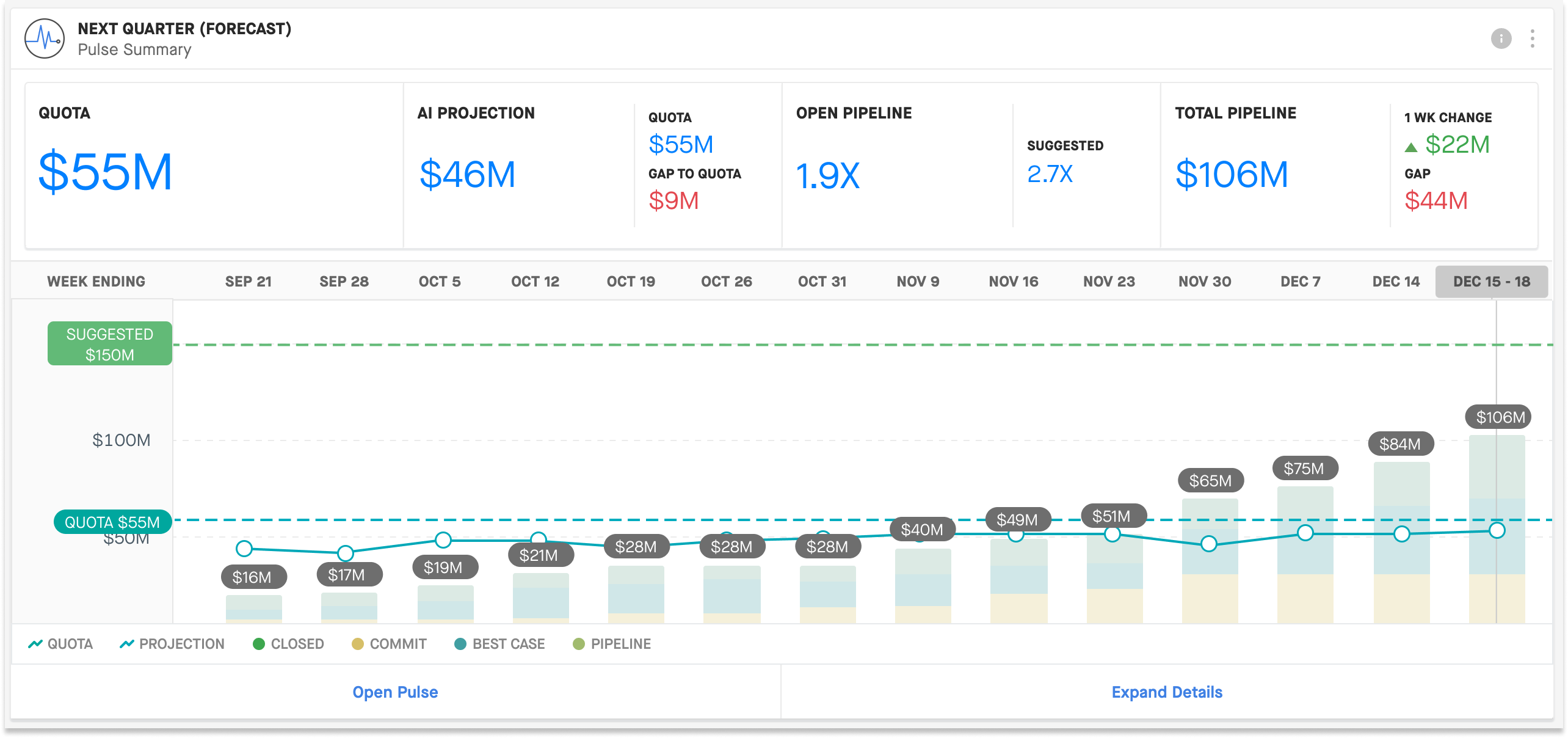Select the NOV 9 week column
The image size is (1568, 738).
click(918, 282)
